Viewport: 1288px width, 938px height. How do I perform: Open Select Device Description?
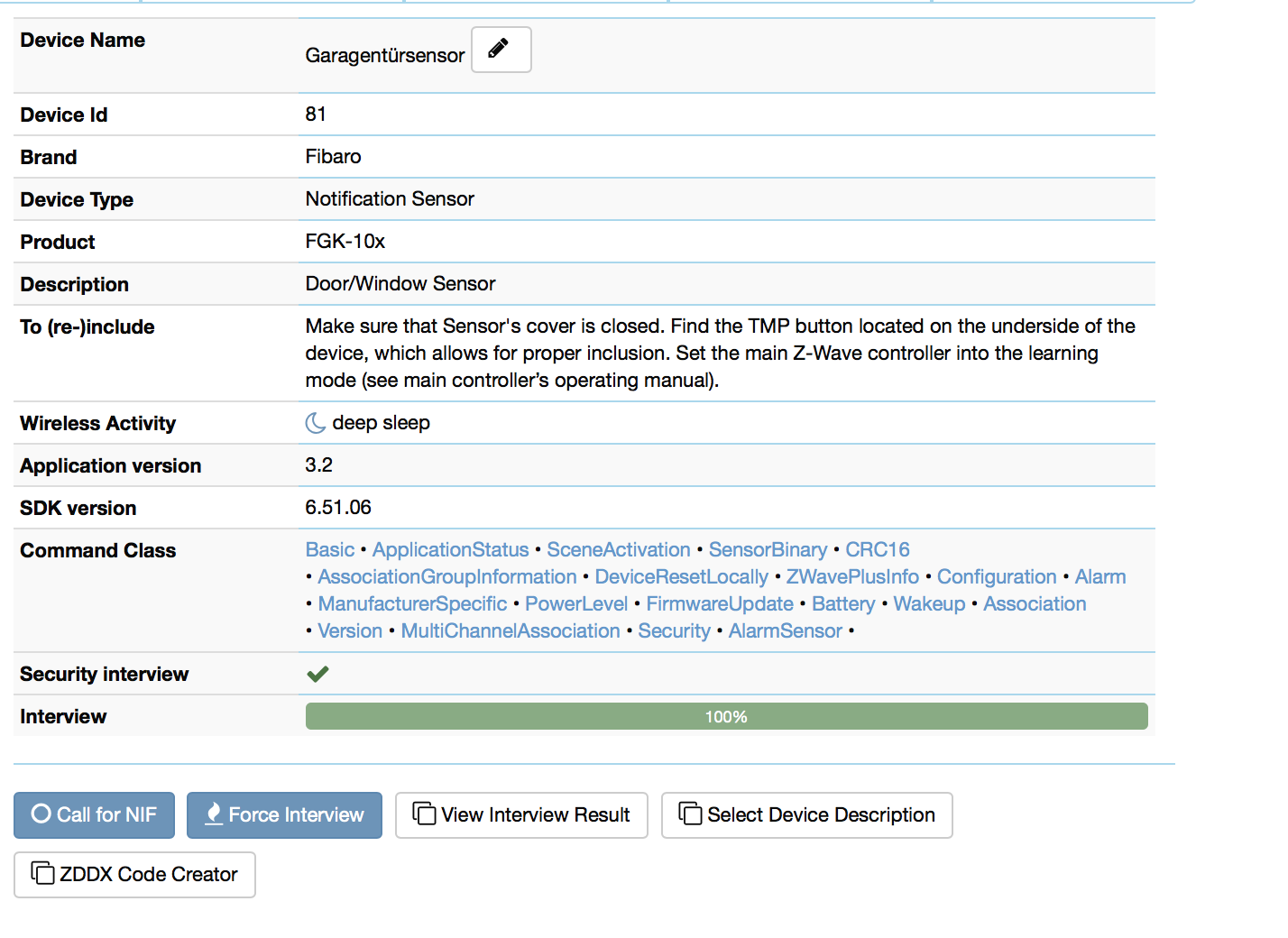coord(806,815)
